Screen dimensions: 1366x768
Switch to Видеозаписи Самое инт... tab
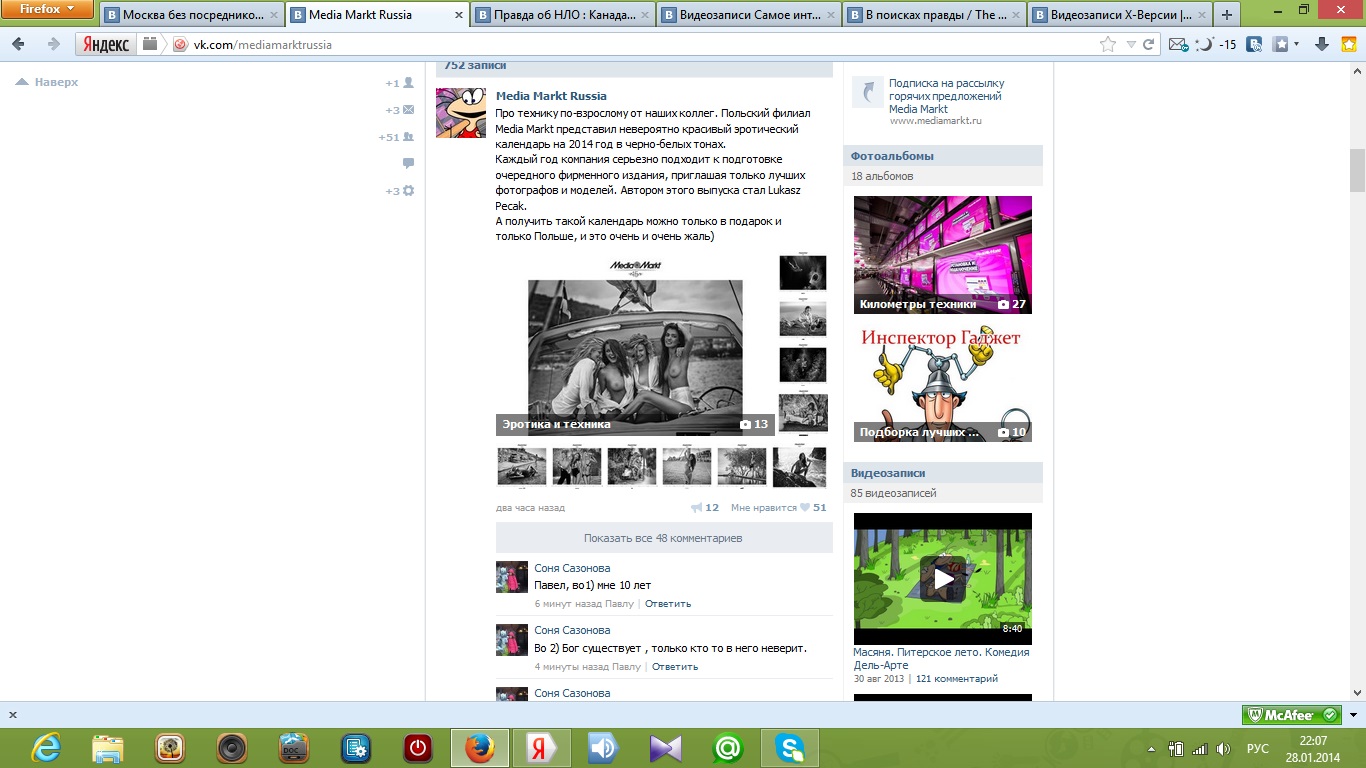[x=748, y=15]
